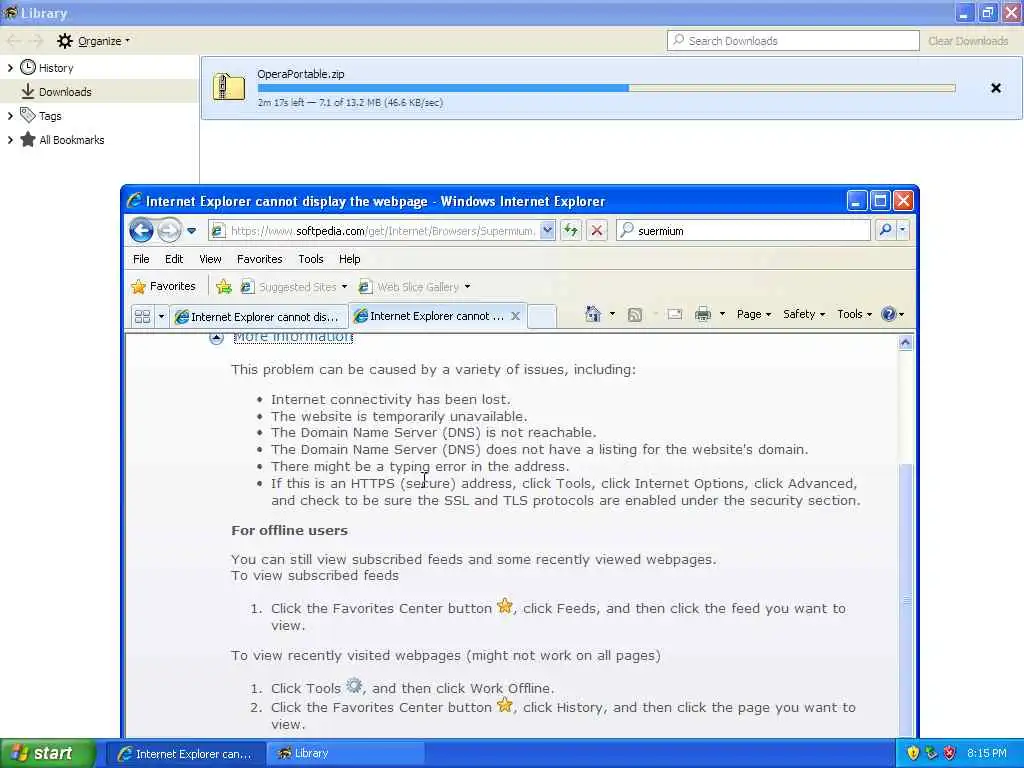The image size is (1024, 768).
Task: Click the IE Back navigation arrow
Action: point(141,231)
